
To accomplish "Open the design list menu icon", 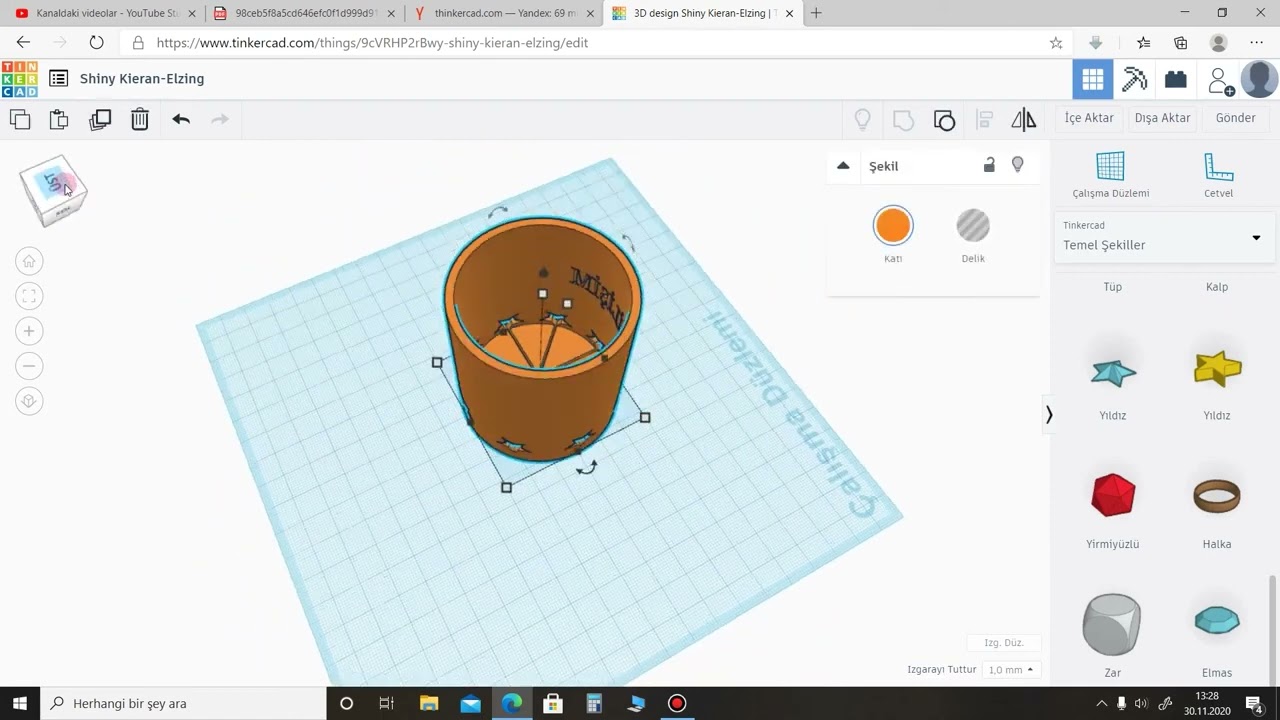I will [59, 79].
